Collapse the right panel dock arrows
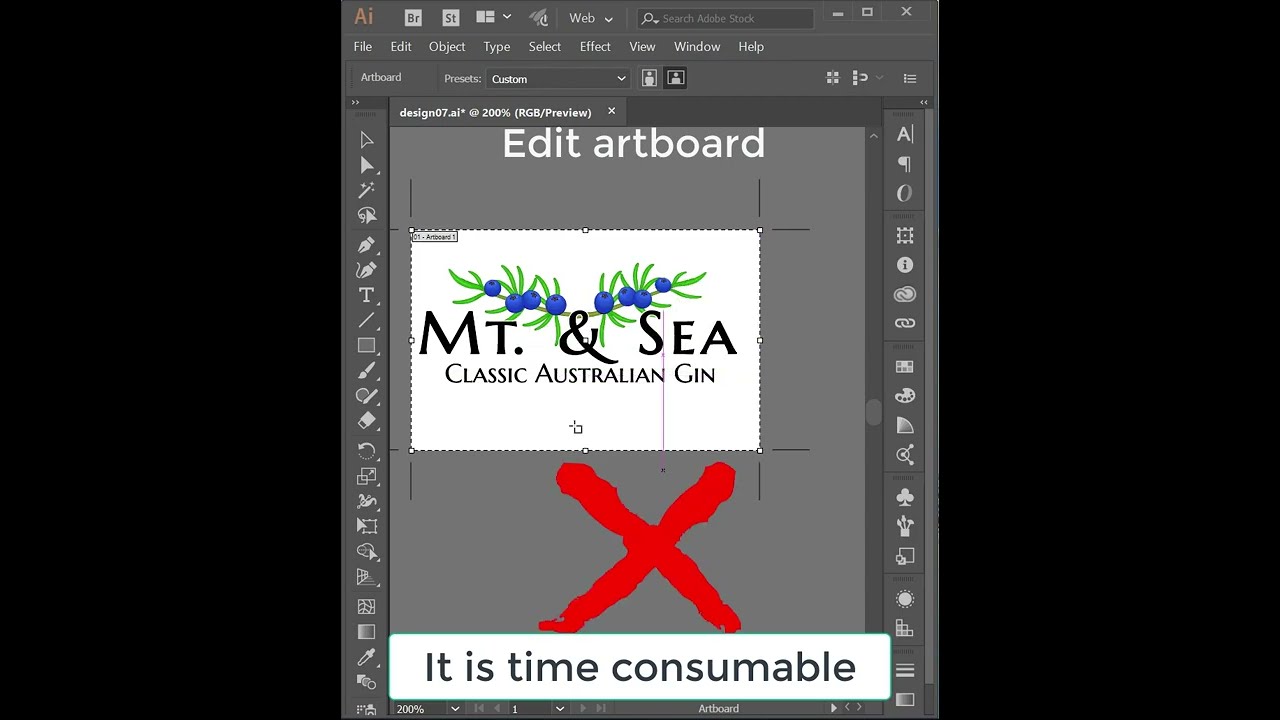This screenshot has width=1280, height=720. tap(924, 102)
